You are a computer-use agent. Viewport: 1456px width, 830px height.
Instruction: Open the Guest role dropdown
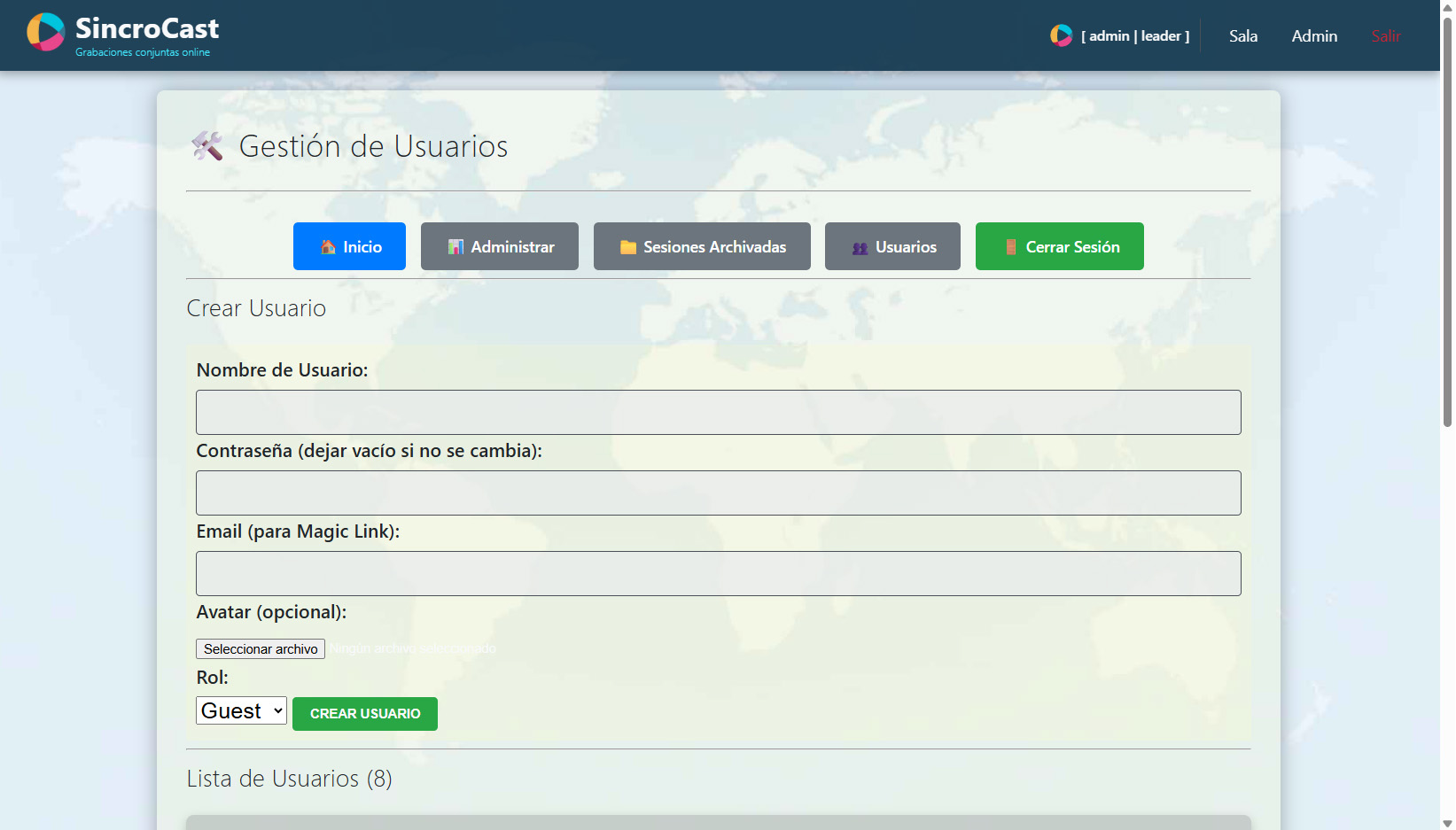click(240, 710)
